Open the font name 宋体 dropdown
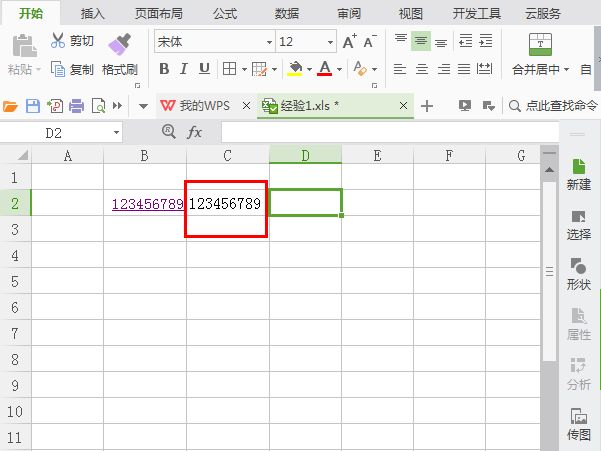601x451 pixels. tap(270, 42)
